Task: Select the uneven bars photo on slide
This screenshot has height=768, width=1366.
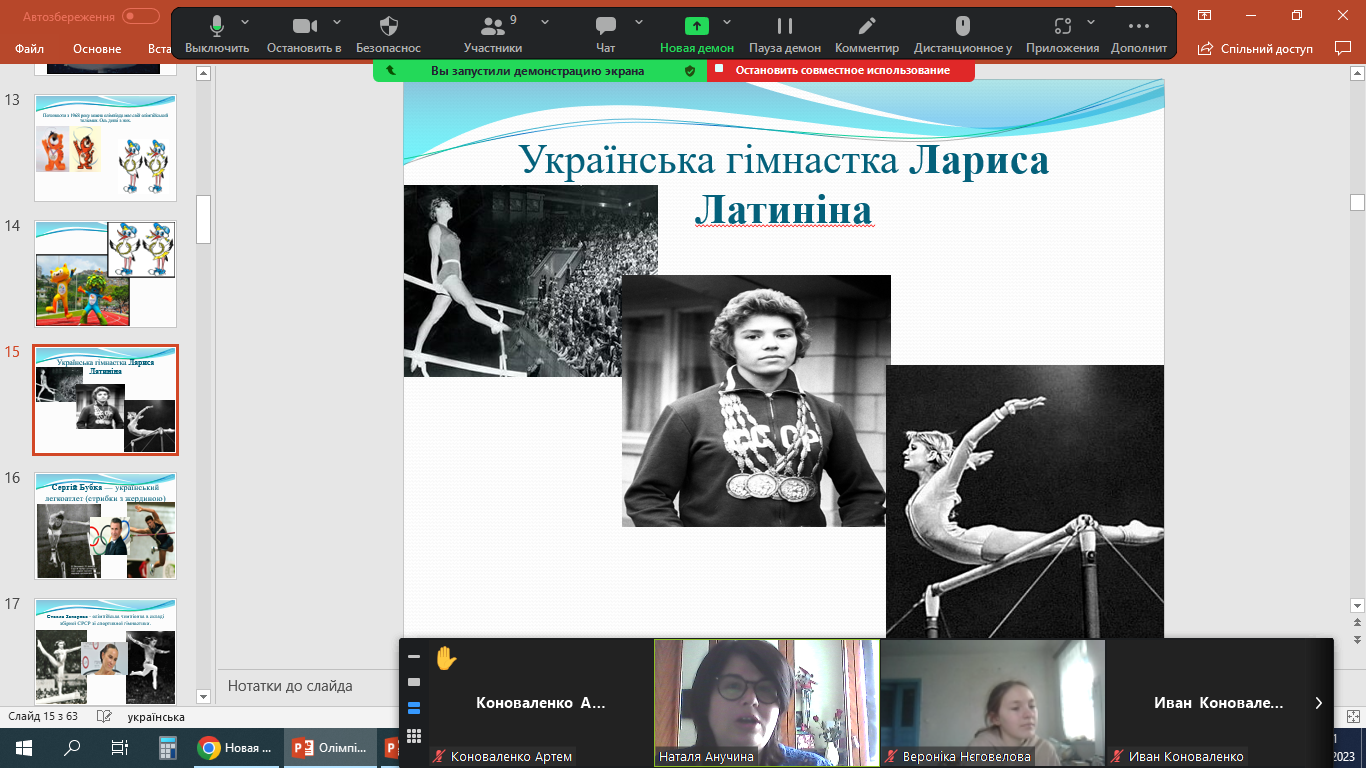Action: [x=1025, y=501]
